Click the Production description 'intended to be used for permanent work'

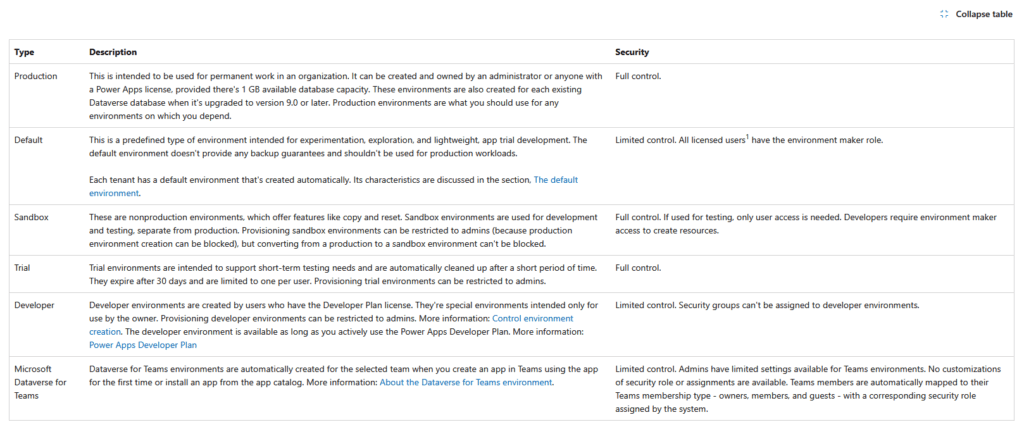pyautogui.click(x=193, y=76)
